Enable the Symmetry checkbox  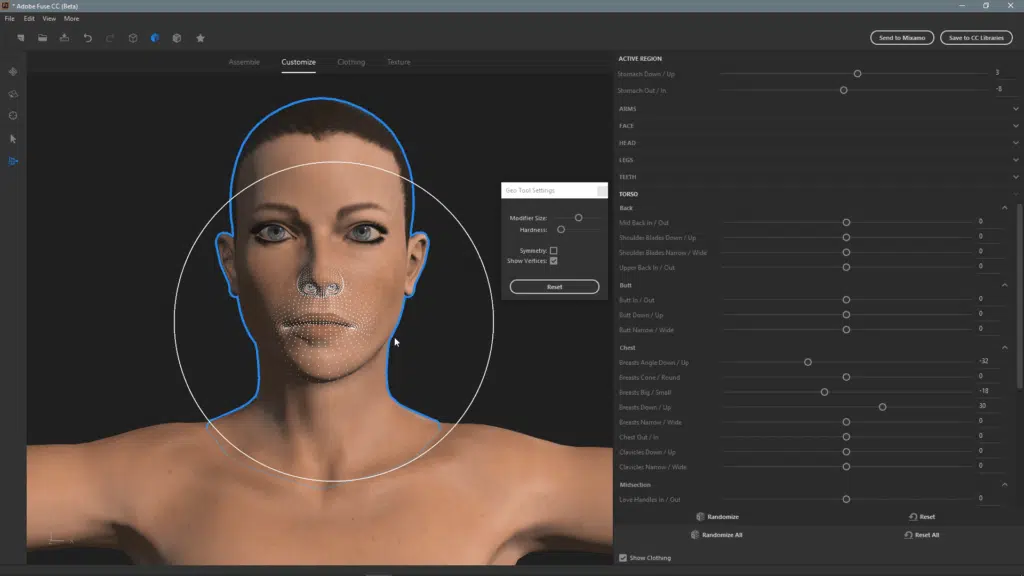[x=553, y=250]
